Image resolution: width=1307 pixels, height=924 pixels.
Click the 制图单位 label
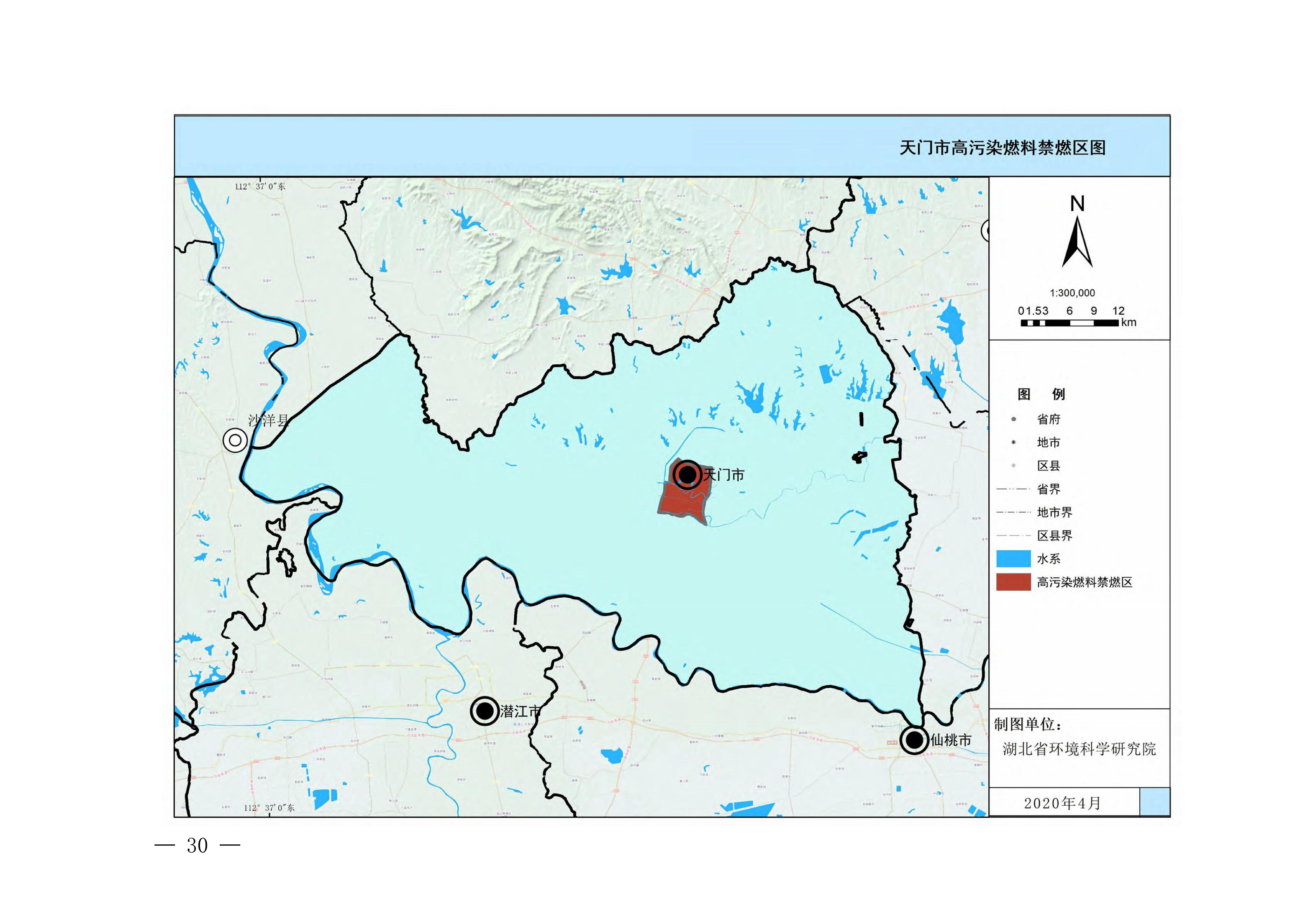tap(1028, 724)
